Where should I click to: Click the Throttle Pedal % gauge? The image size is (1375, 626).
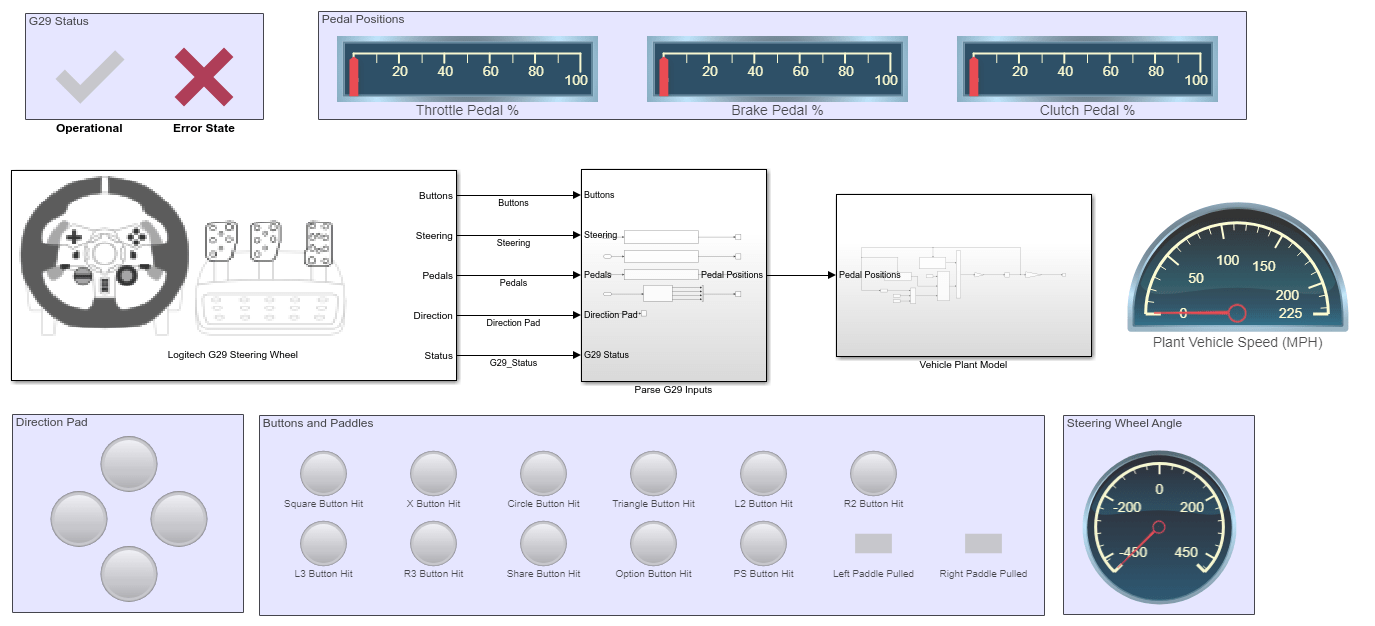pyautogui.click(x=467, y=69)
